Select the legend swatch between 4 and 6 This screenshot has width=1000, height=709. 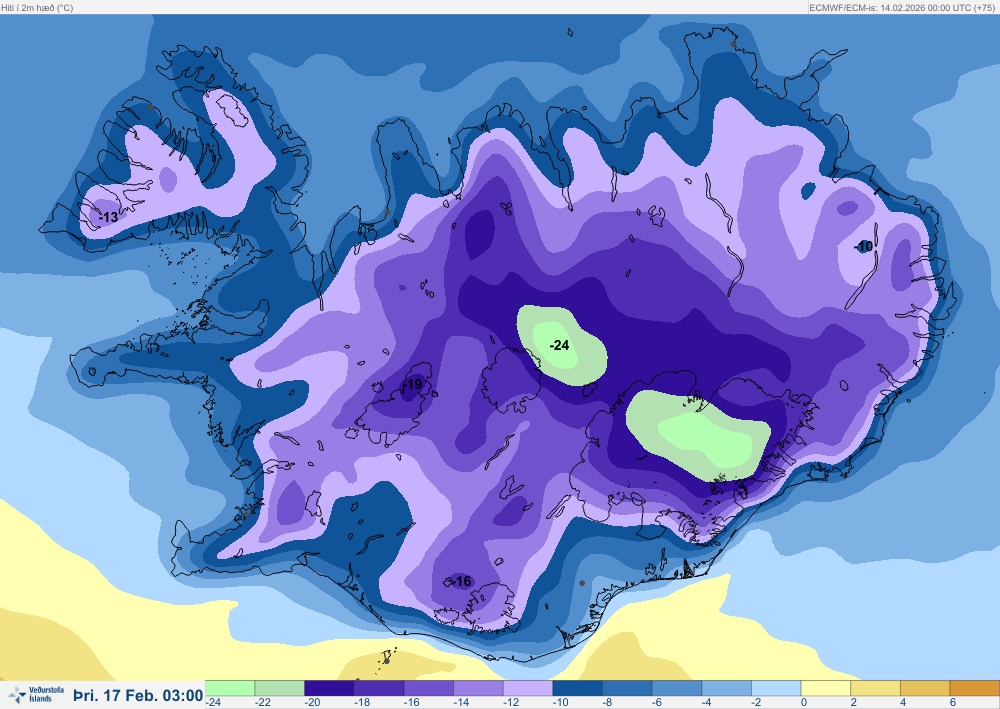pos(925,688)
